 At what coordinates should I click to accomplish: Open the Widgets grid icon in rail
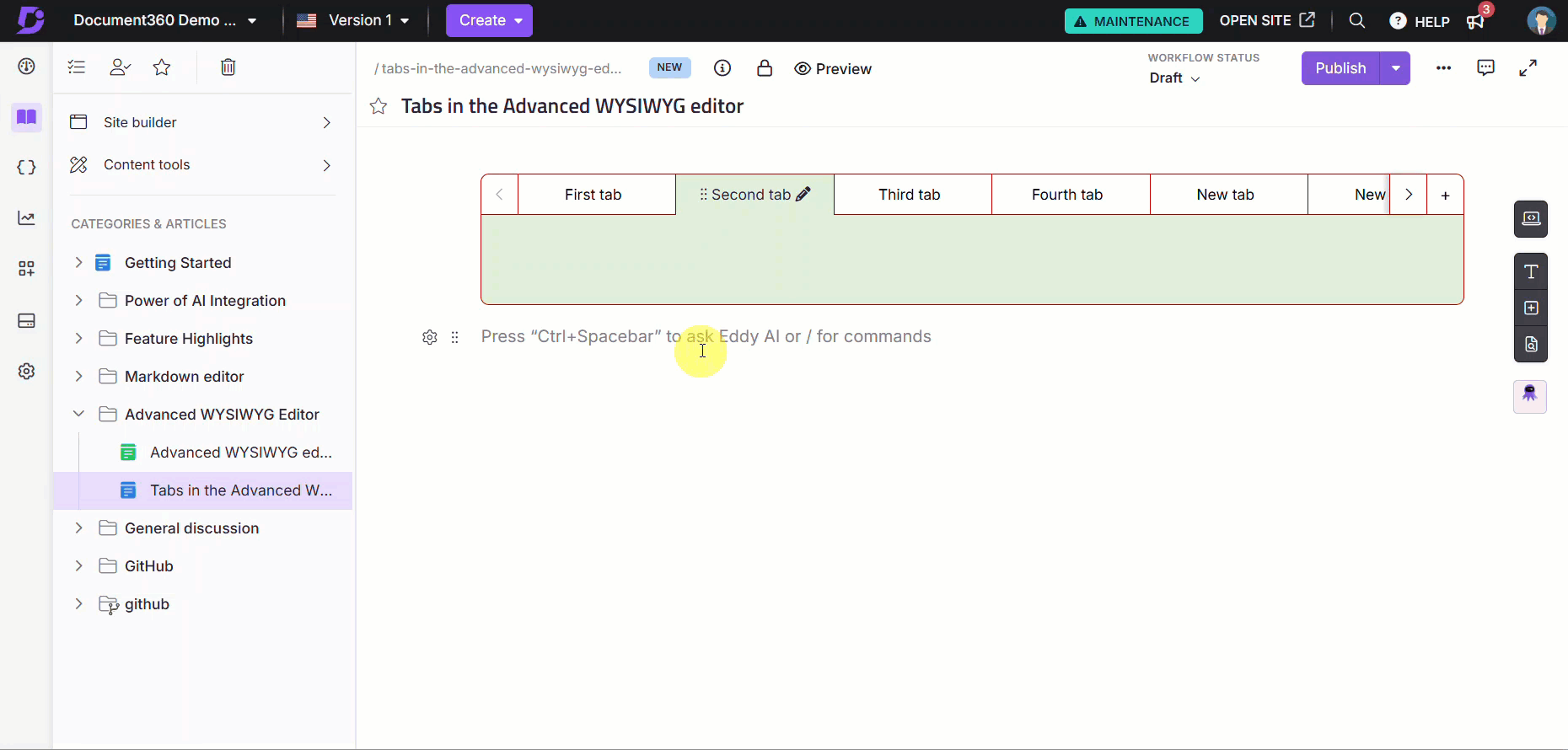(x=27, y=269)
